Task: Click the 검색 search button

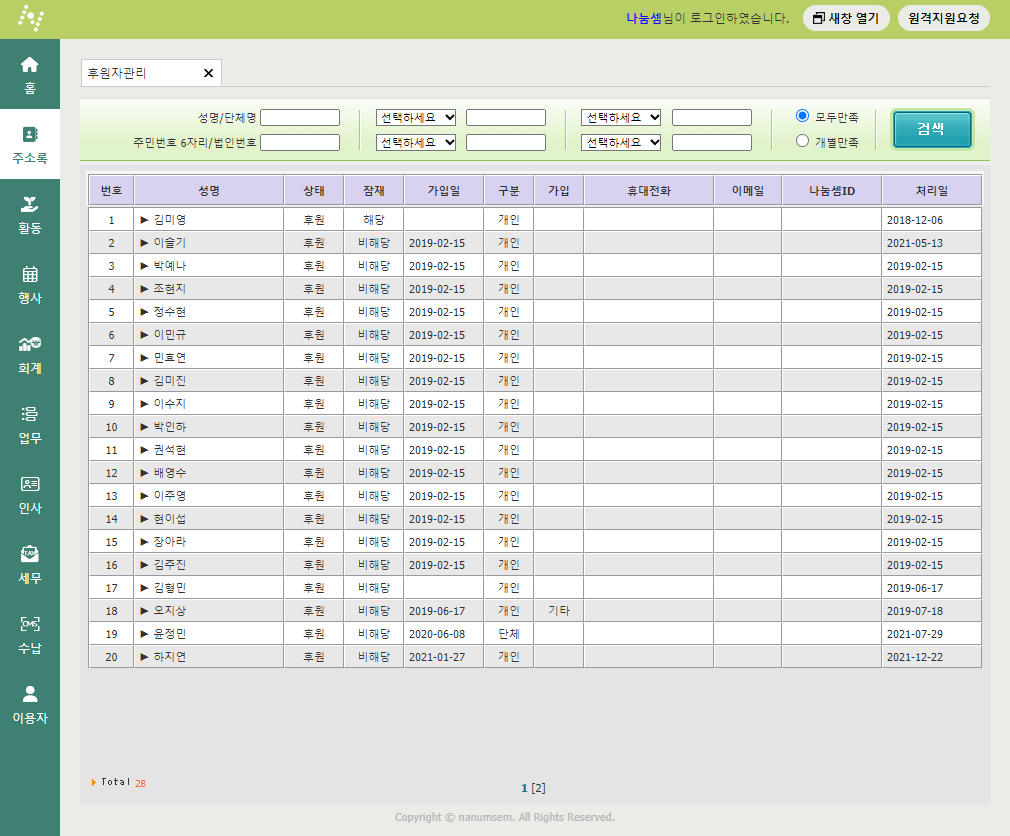Action: 932,129
